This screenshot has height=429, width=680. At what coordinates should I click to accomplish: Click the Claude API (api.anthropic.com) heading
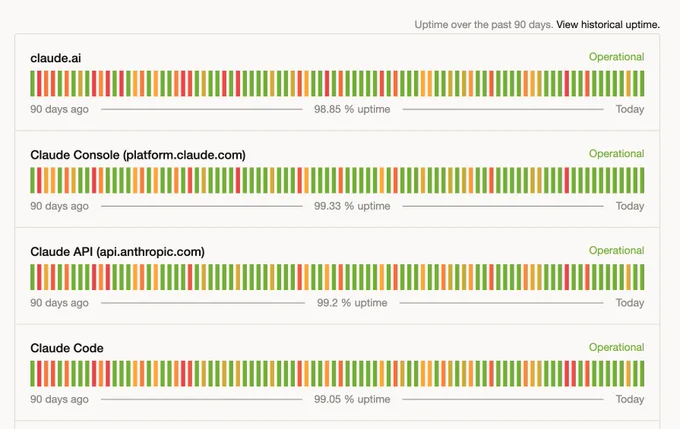[x=118, y=252]
